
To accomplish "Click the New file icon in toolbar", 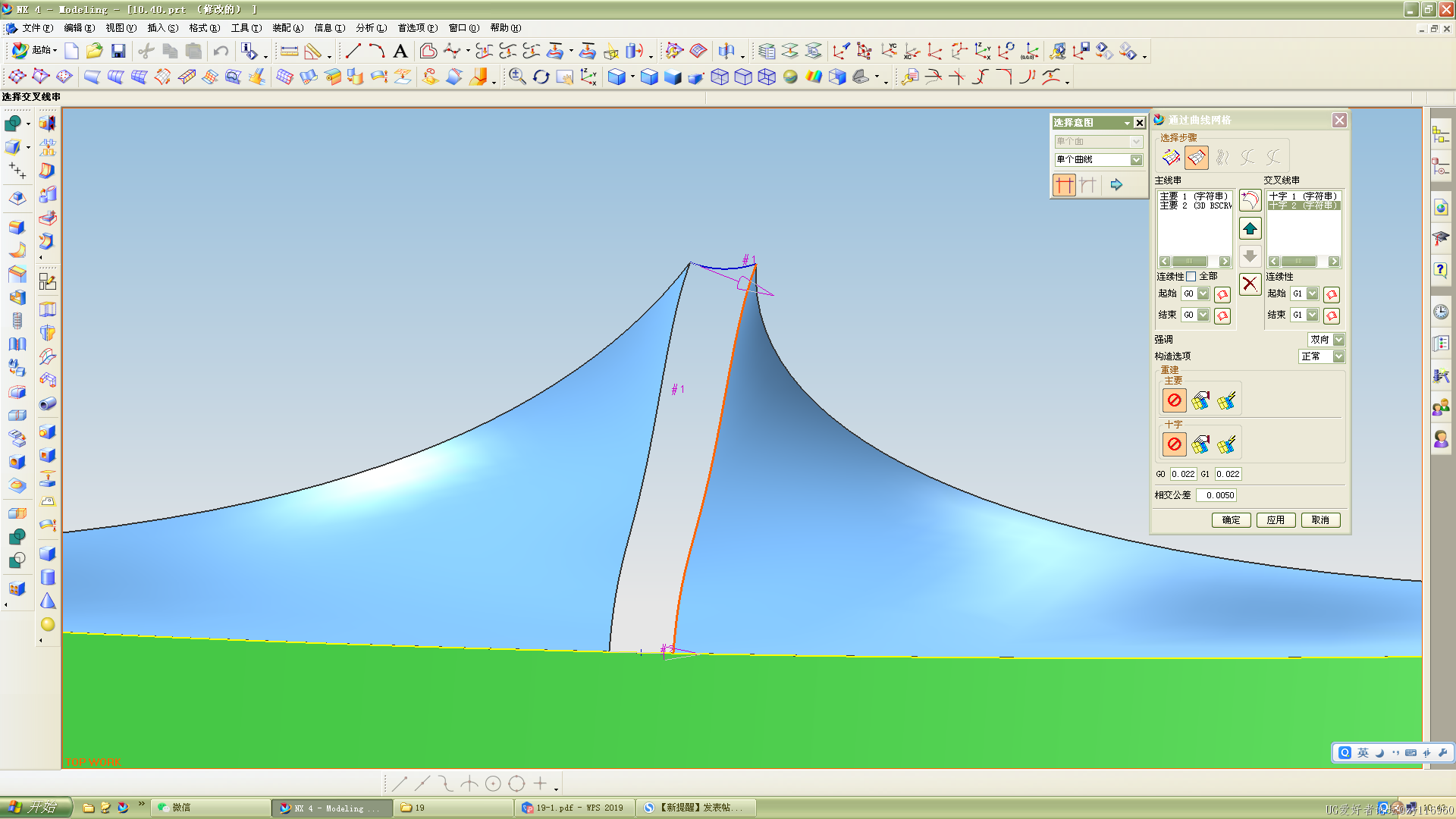I will 71,51.
